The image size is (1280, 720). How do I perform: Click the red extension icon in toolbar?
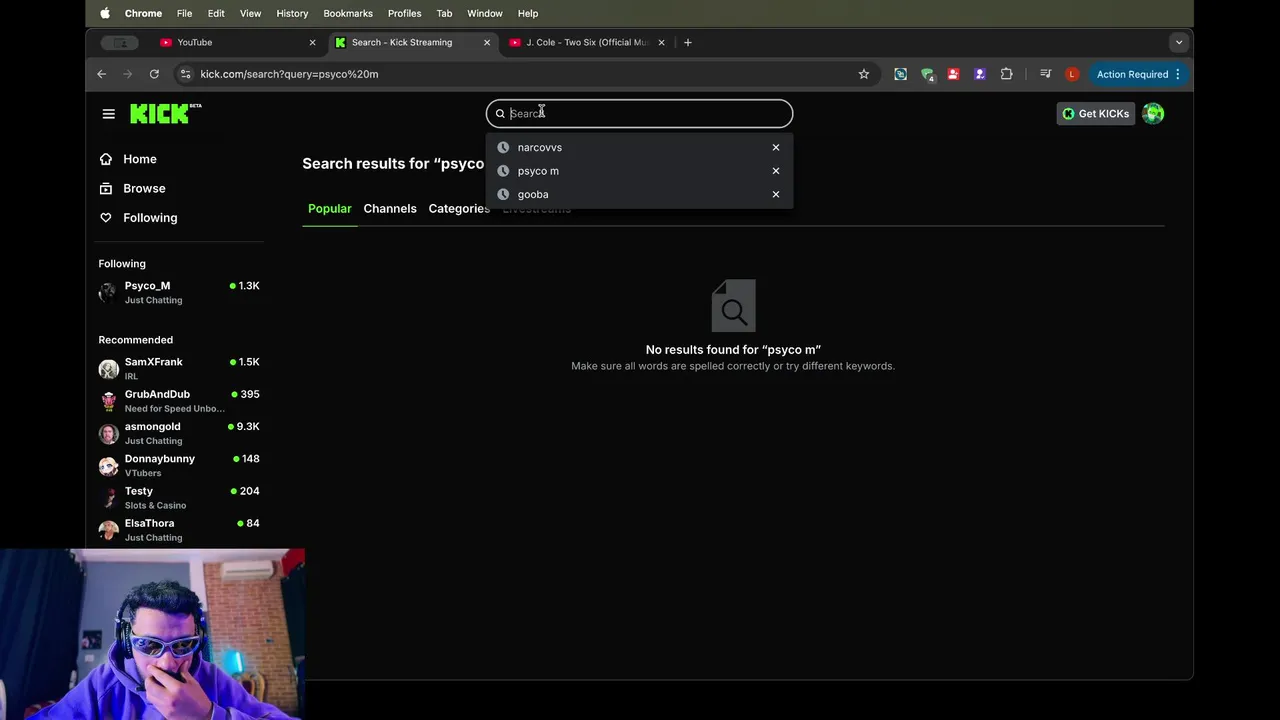[x=953, y=74]
